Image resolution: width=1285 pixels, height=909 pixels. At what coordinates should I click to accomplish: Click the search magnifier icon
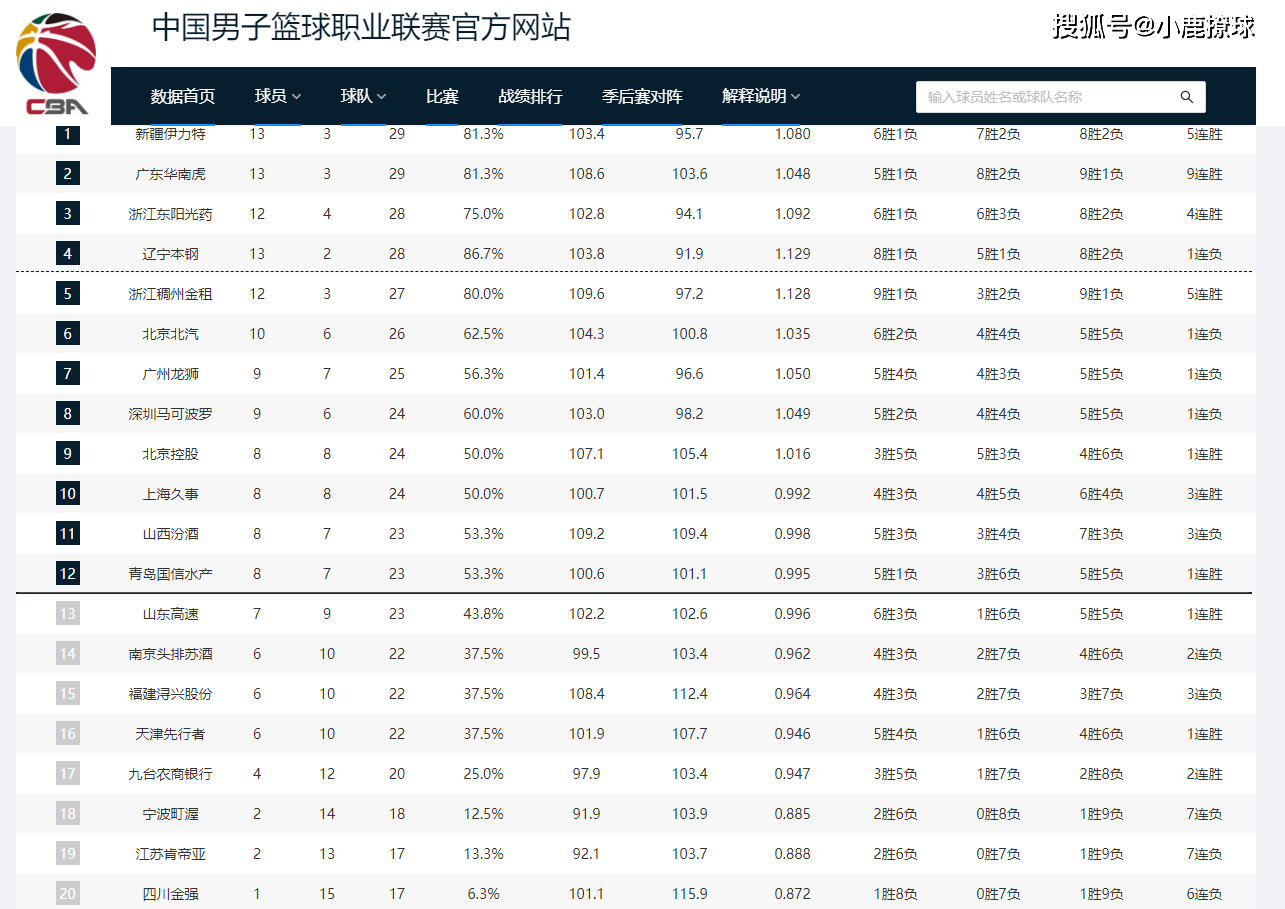point(1187,97)
